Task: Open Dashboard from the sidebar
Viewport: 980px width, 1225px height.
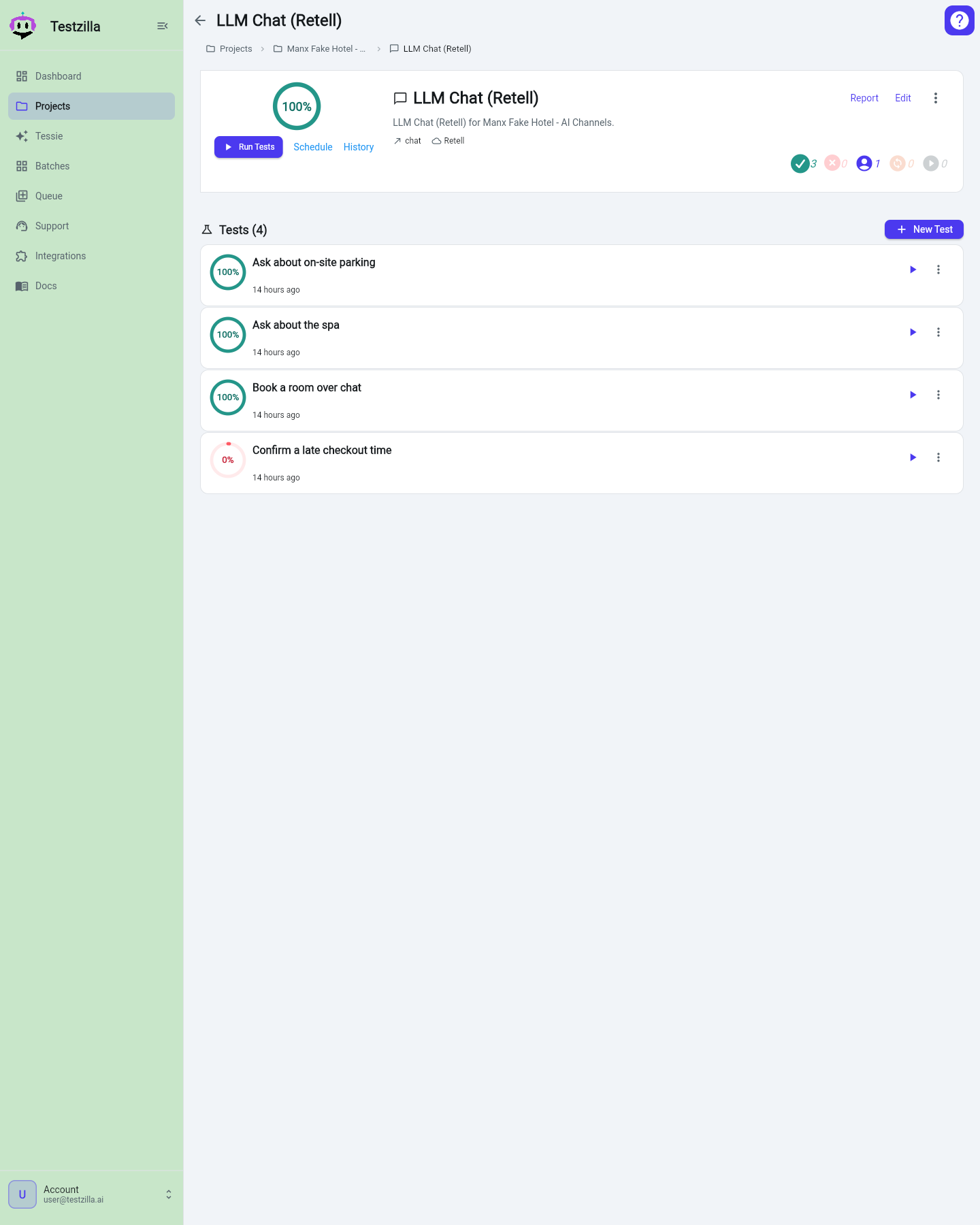Action: [91, 76]
